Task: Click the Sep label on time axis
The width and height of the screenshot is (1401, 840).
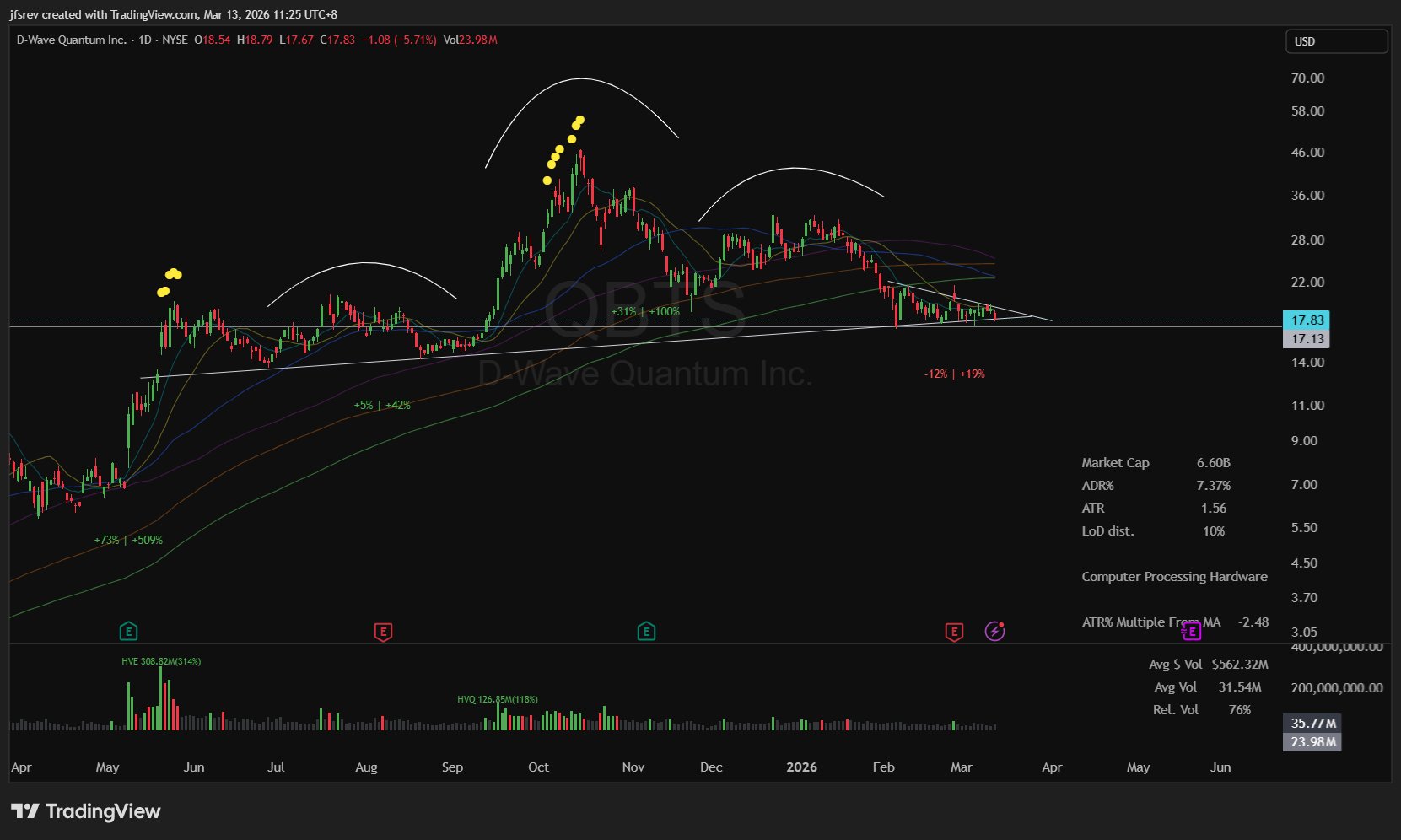Action: pos(452,767)
